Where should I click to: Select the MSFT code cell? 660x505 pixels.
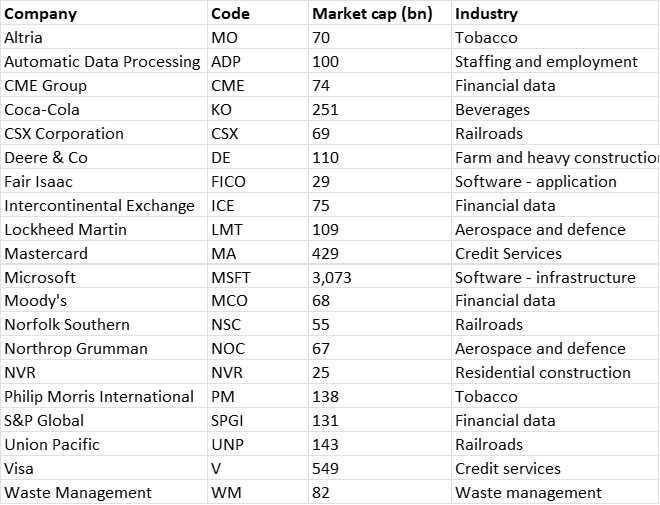(231, 277)
